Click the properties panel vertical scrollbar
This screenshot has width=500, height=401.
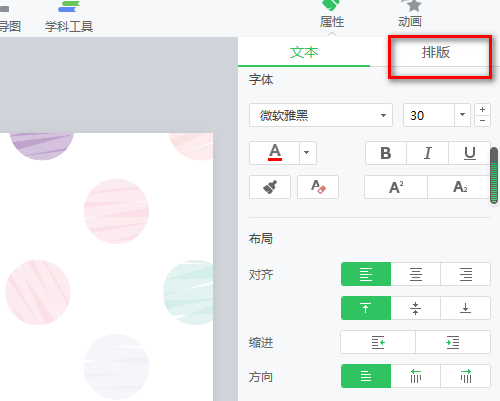click(494, 175)
